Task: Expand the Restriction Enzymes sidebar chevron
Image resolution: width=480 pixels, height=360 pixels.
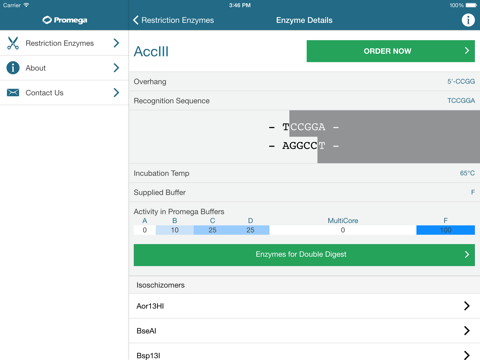Action: click(x=116, y=43)
